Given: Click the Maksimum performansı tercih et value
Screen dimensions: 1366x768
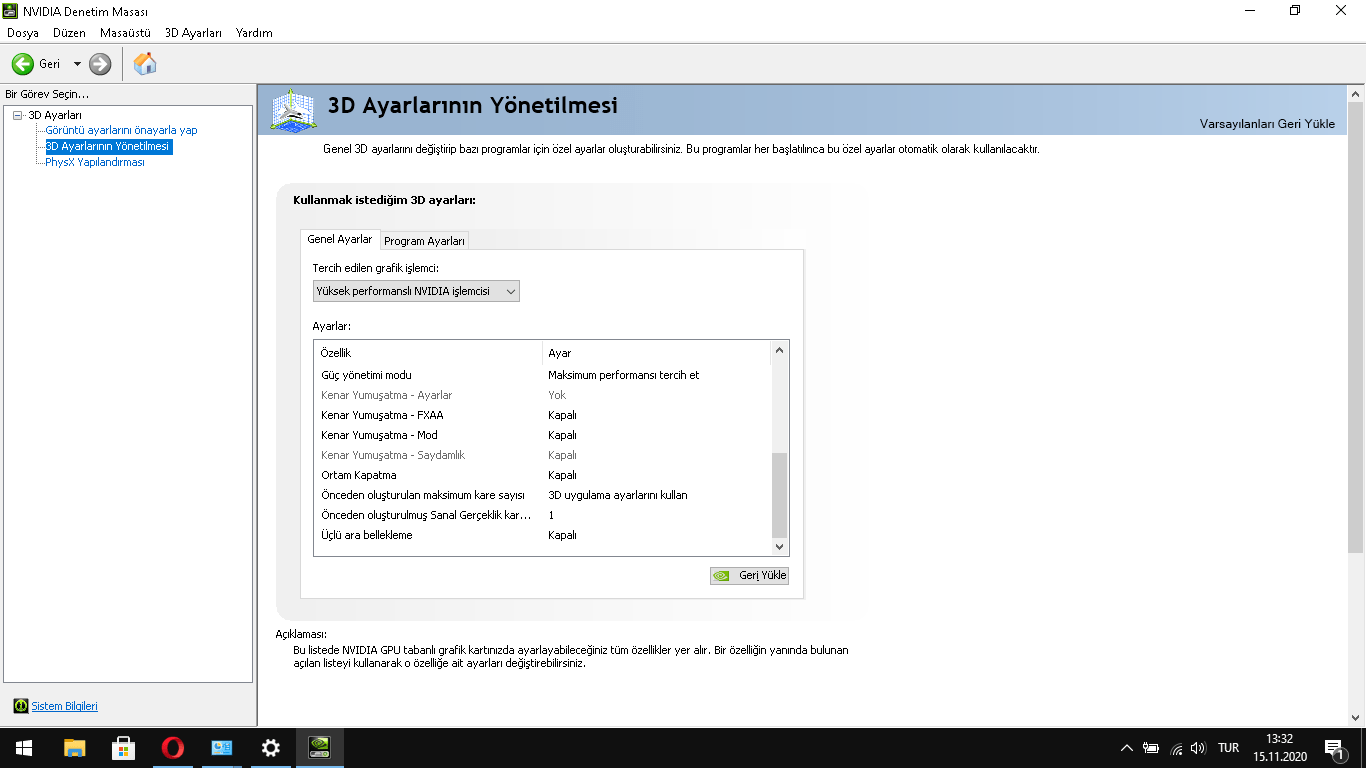Looking at the screenshot, I should tap(624, 375).
